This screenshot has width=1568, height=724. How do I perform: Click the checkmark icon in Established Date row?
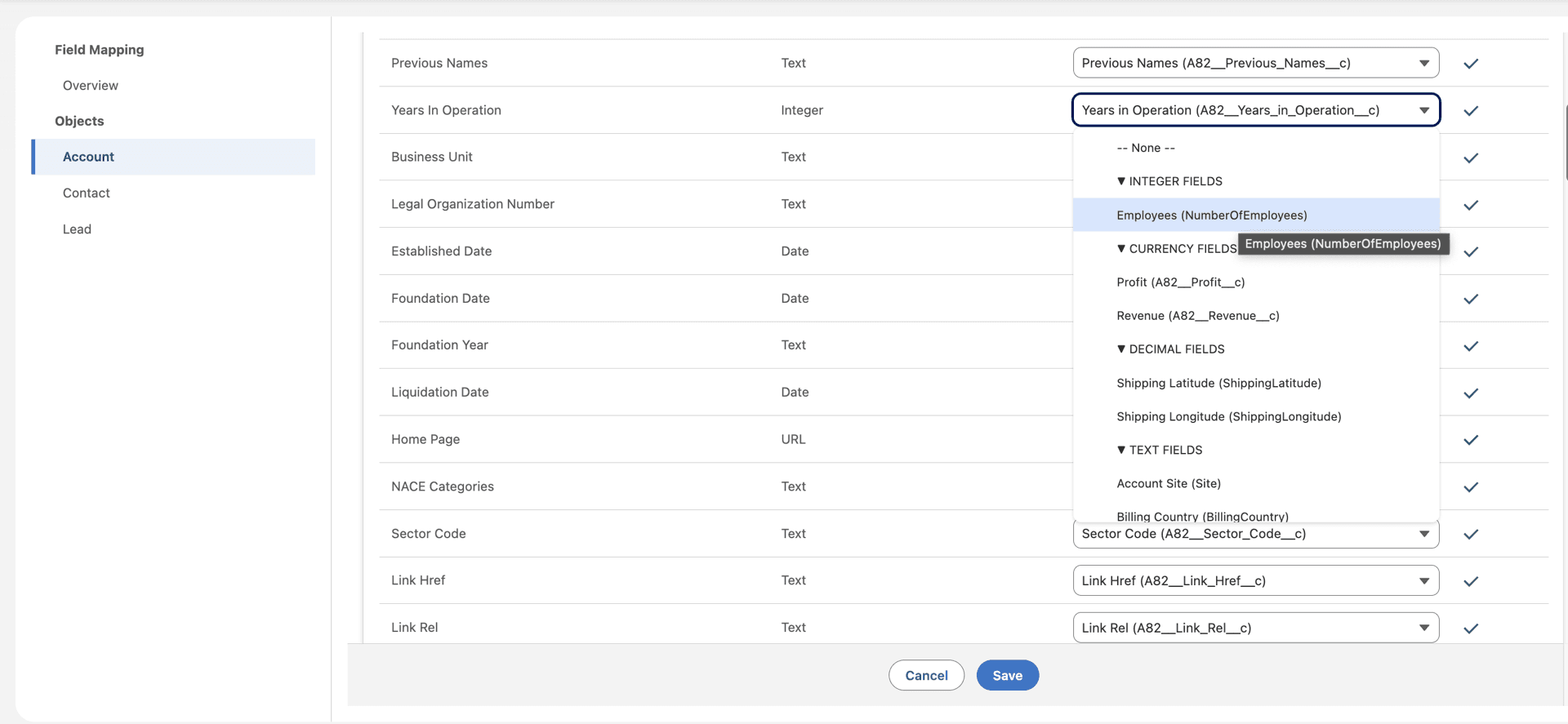[x=1471, y=252]
